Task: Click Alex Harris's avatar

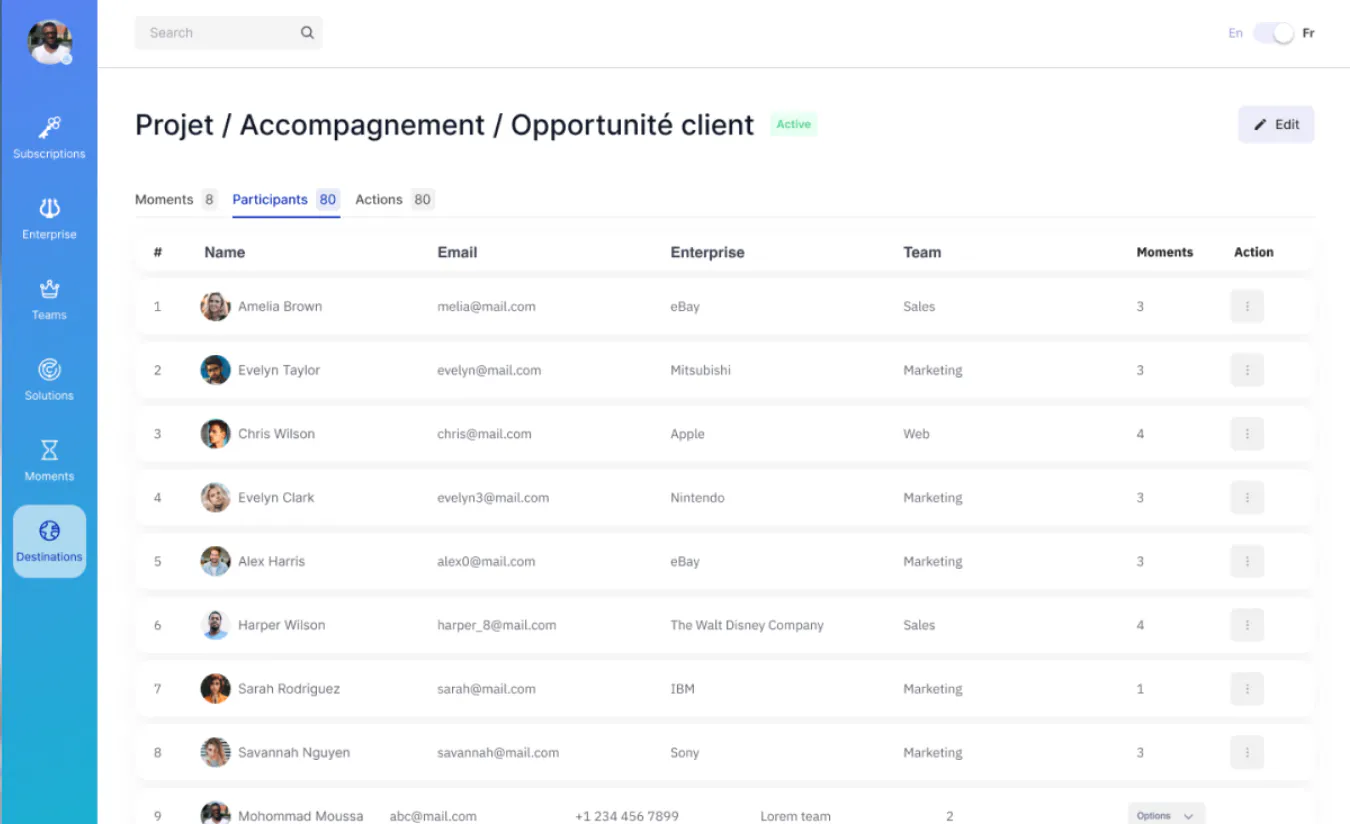Action: (215, 561)
